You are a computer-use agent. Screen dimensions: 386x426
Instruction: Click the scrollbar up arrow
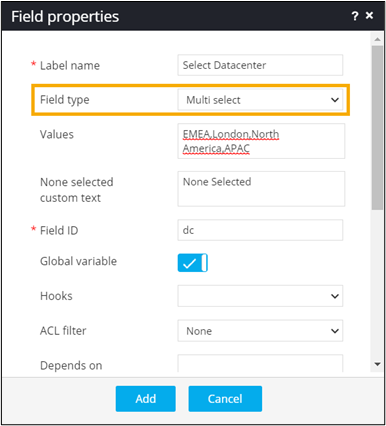(377, 39)
